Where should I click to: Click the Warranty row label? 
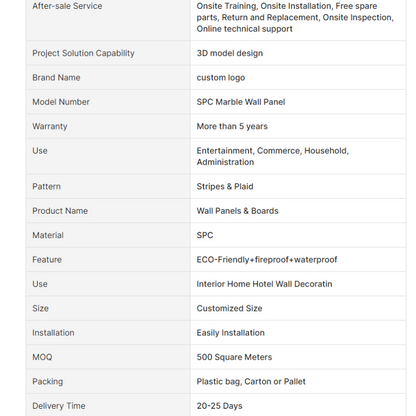pos(50,126)
